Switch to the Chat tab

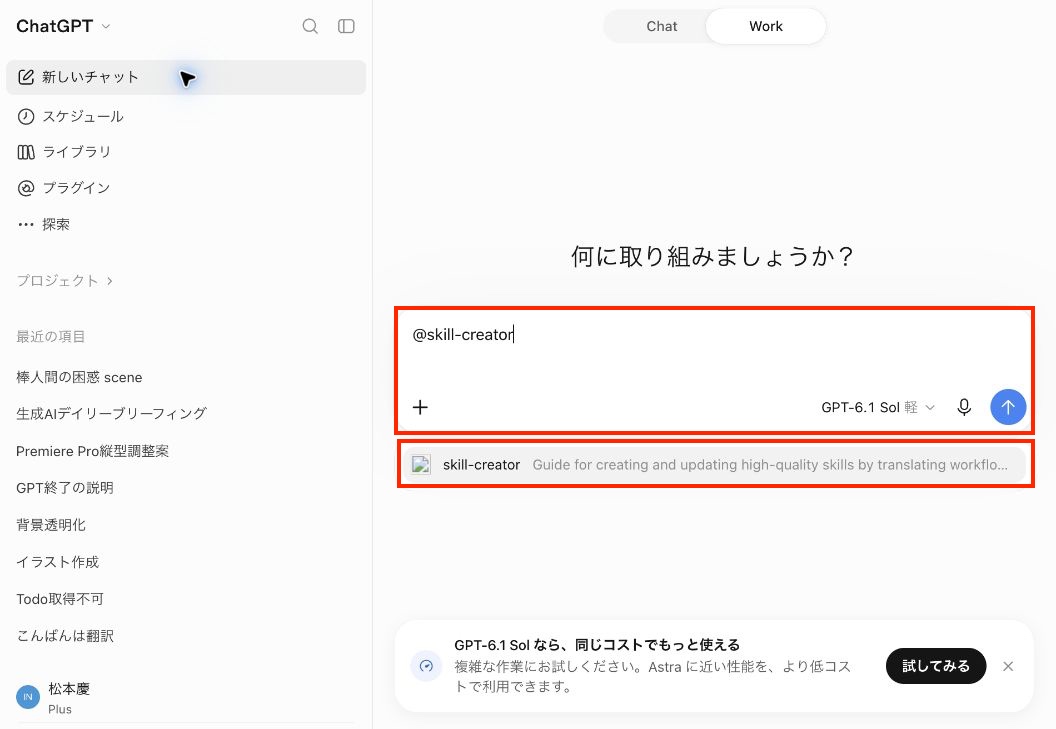[x=661, y=26]
